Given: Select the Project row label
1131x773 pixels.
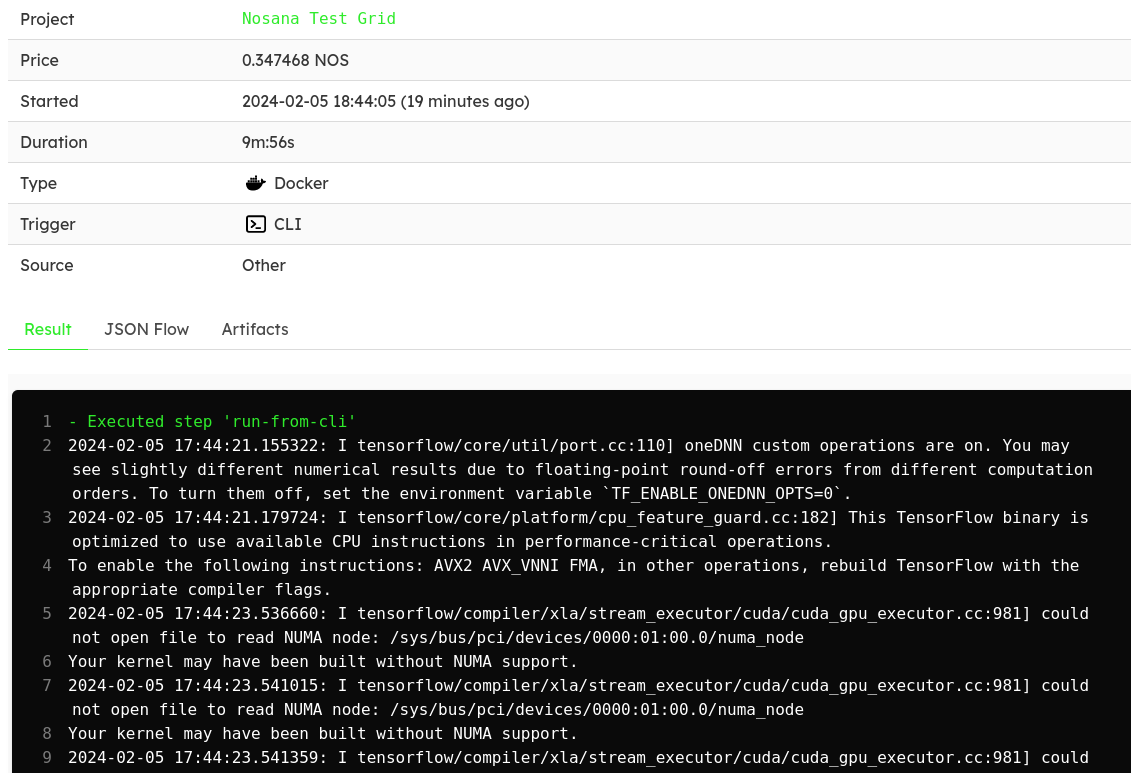Looking at the screenshot, I should pos(47,19).
